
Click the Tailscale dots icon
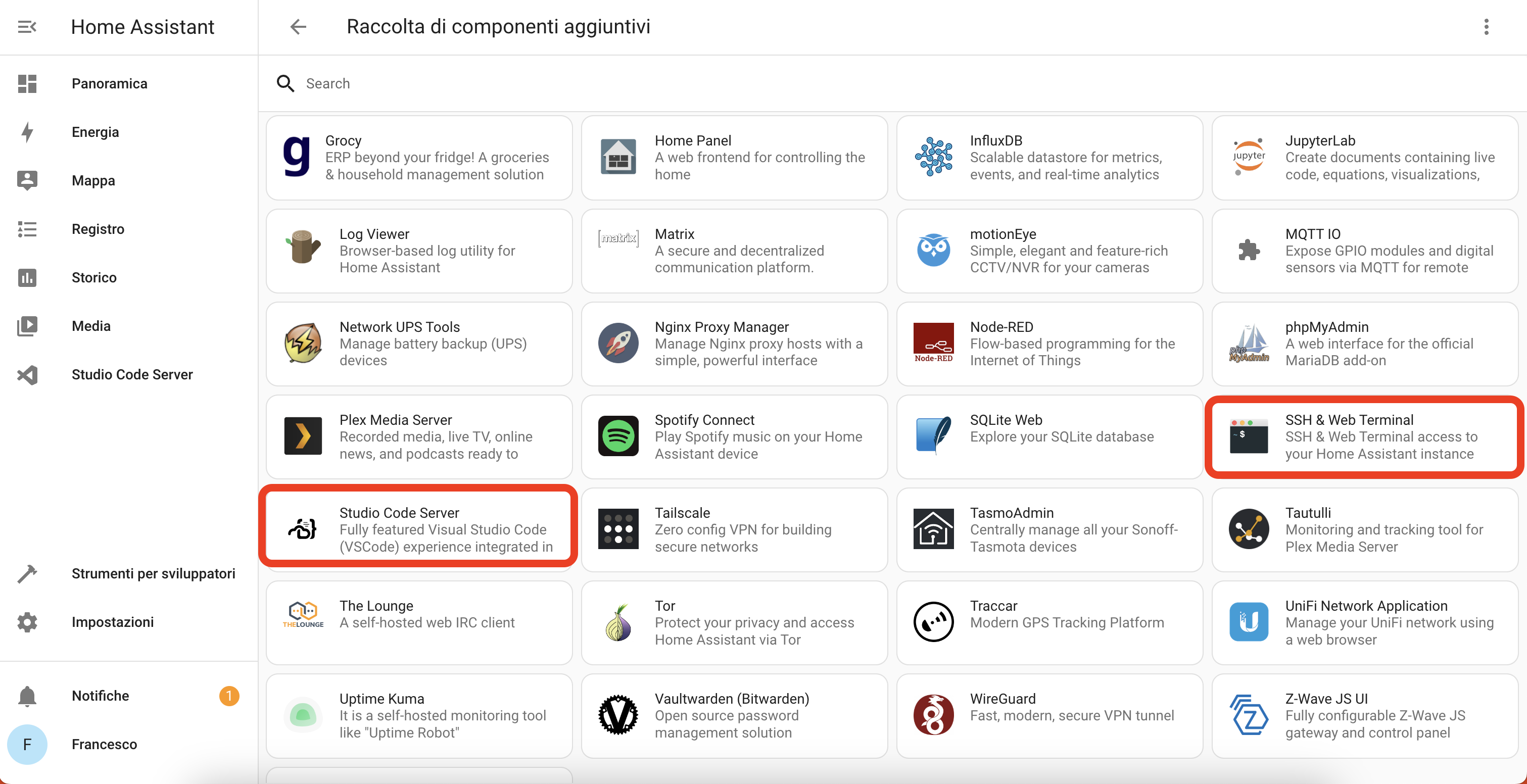point(618,529)
